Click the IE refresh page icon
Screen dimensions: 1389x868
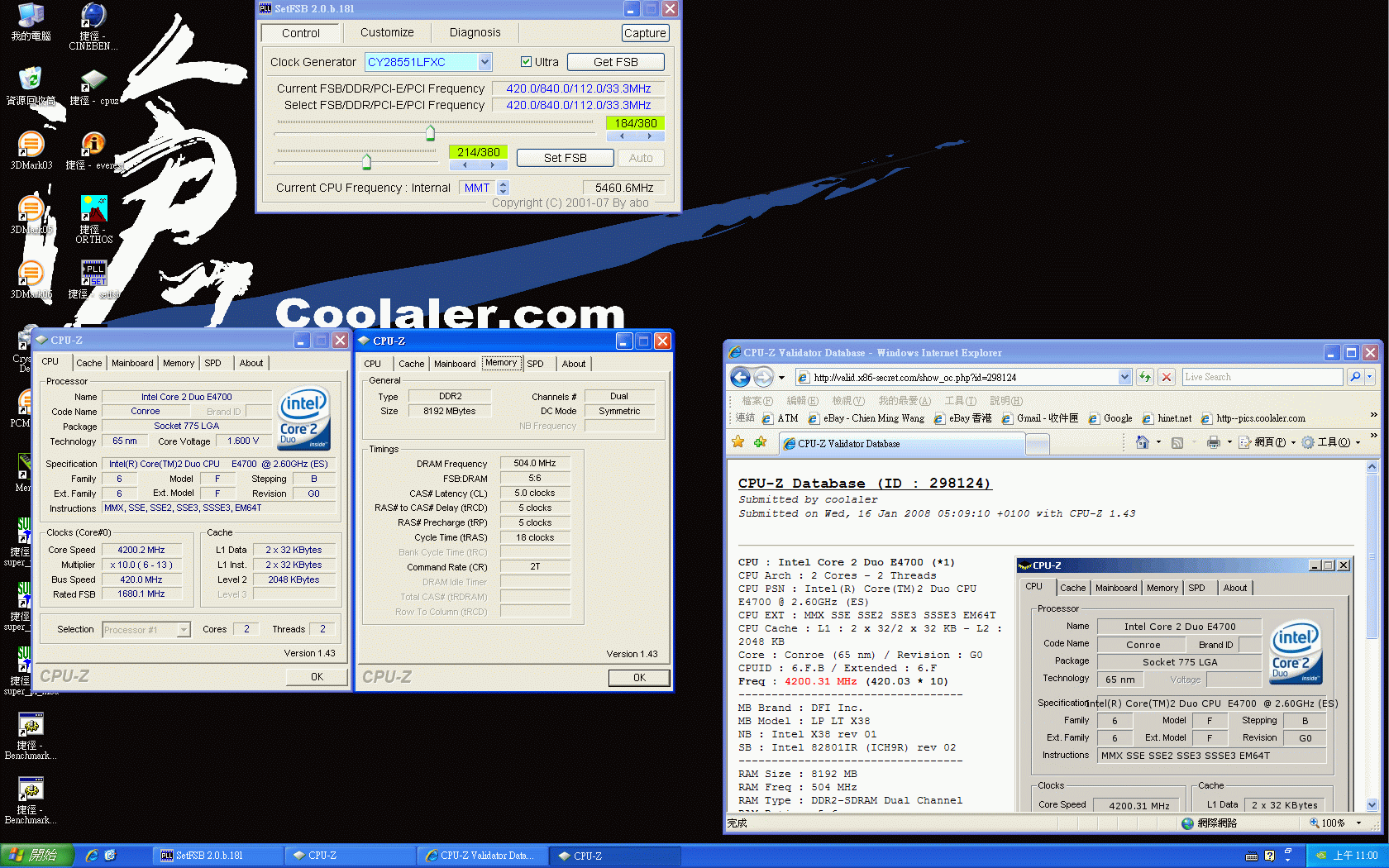click(x=1145, y=377)
